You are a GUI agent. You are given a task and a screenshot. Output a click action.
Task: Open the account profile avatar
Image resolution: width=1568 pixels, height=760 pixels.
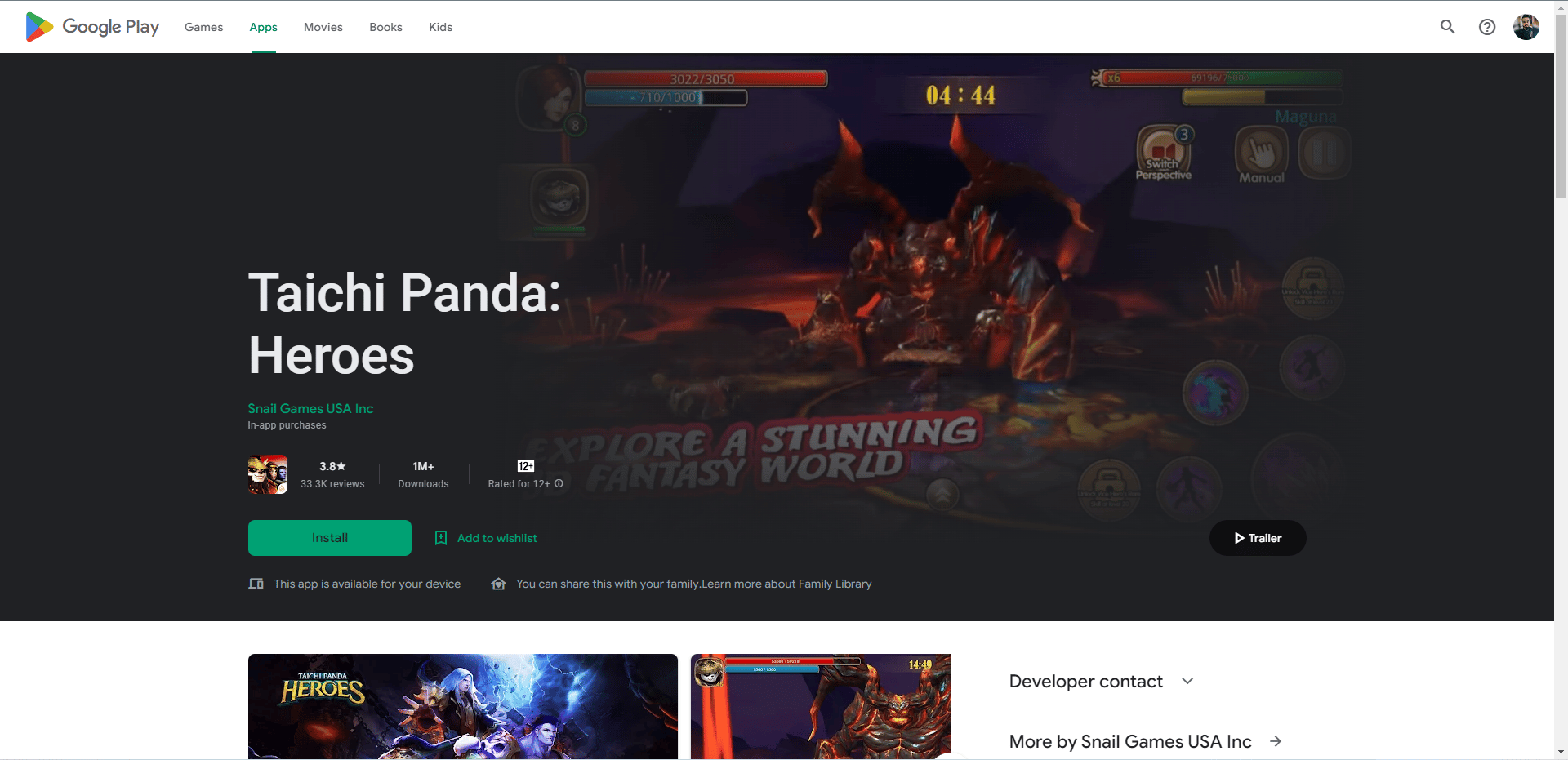pos(1526,27)
